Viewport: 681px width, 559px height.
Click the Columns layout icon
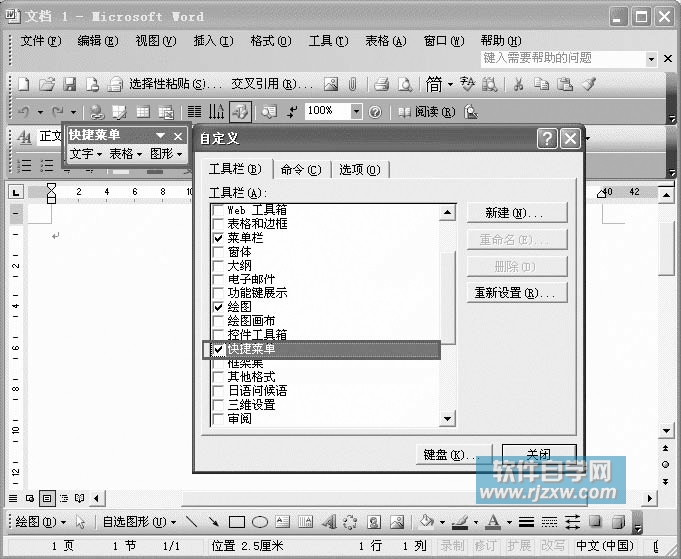pos(194,112)
